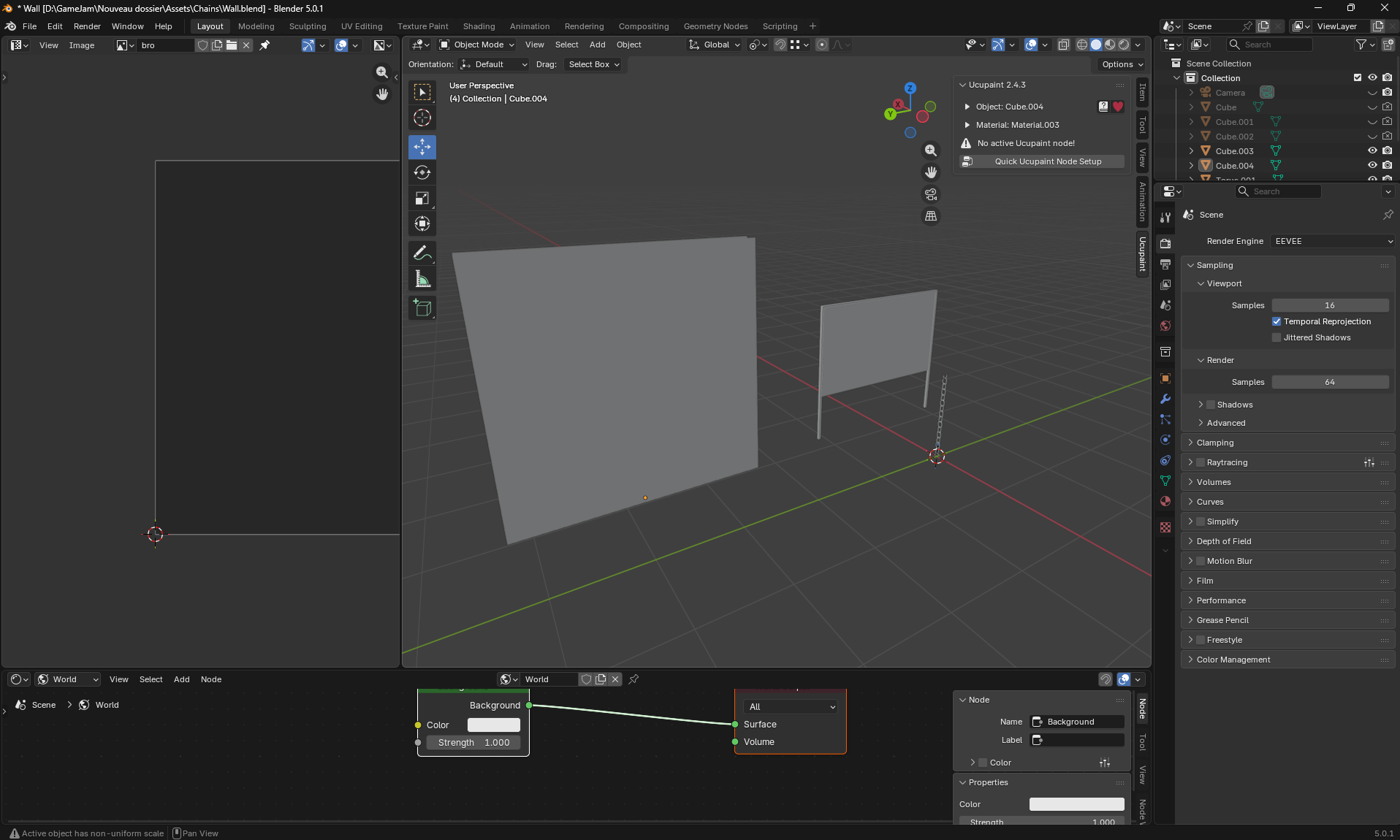Screen dimensions: 1400x840
Task: Select the Move tool in viewport toolbar
Action: (x=422, y=147)
